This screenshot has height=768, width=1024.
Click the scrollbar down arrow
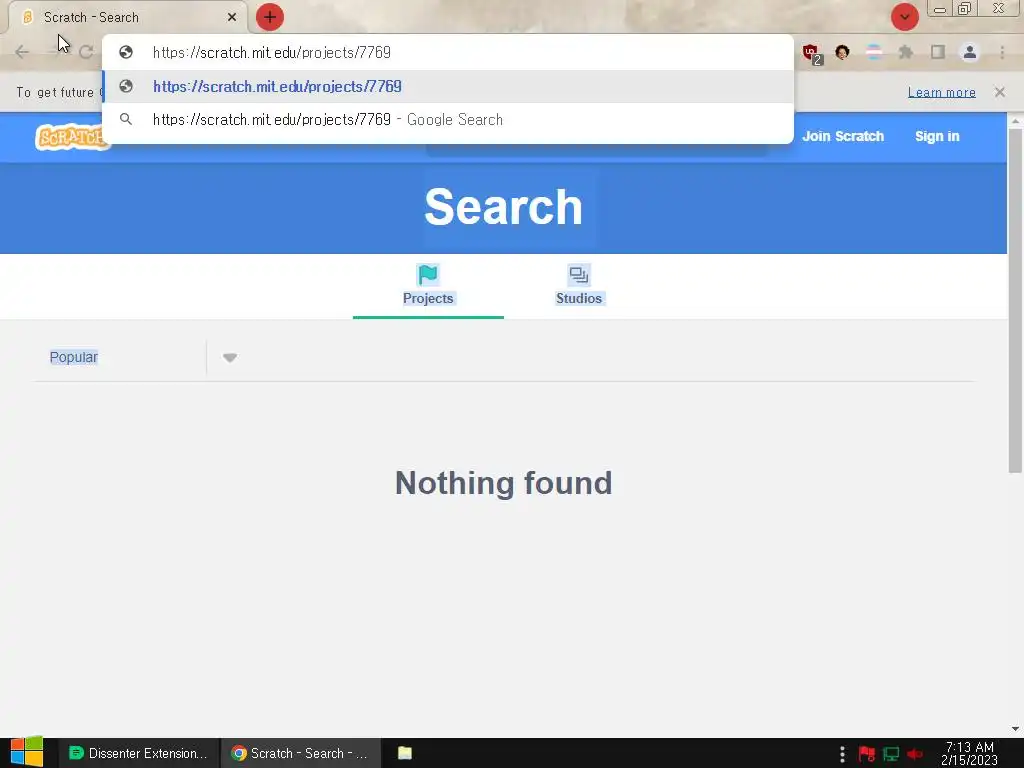click(x=1015, y=729)
